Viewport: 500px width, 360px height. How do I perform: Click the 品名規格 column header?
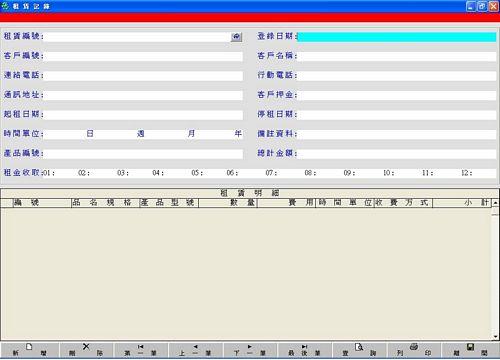tap(105, 203)
